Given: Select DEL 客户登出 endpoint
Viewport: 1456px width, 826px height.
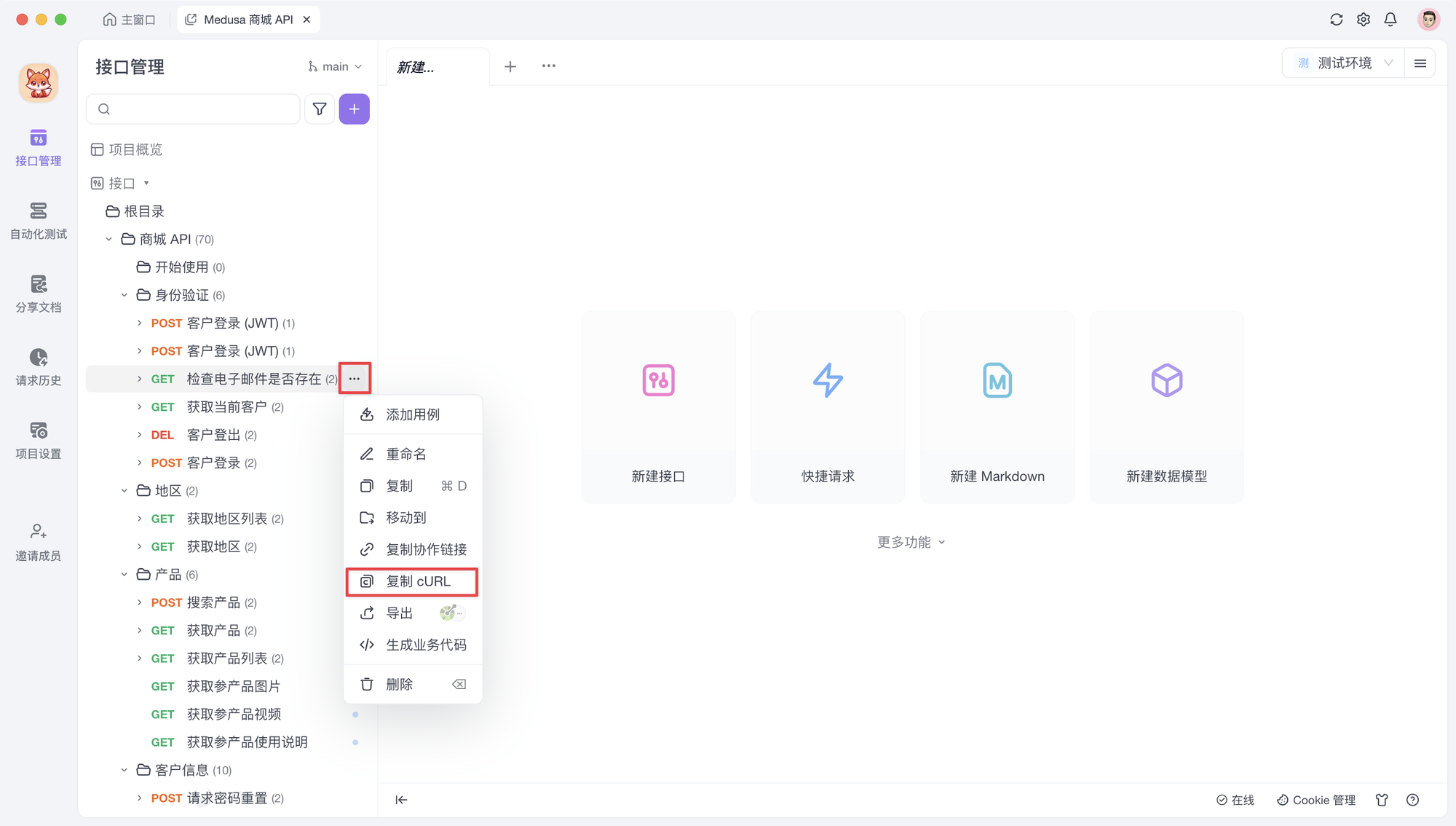Looking at the screenshot, I should pos(204,436).
